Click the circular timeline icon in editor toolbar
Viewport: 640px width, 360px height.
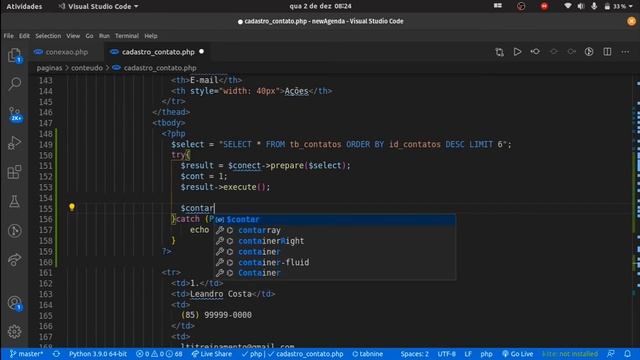click(x=589, y=52)
